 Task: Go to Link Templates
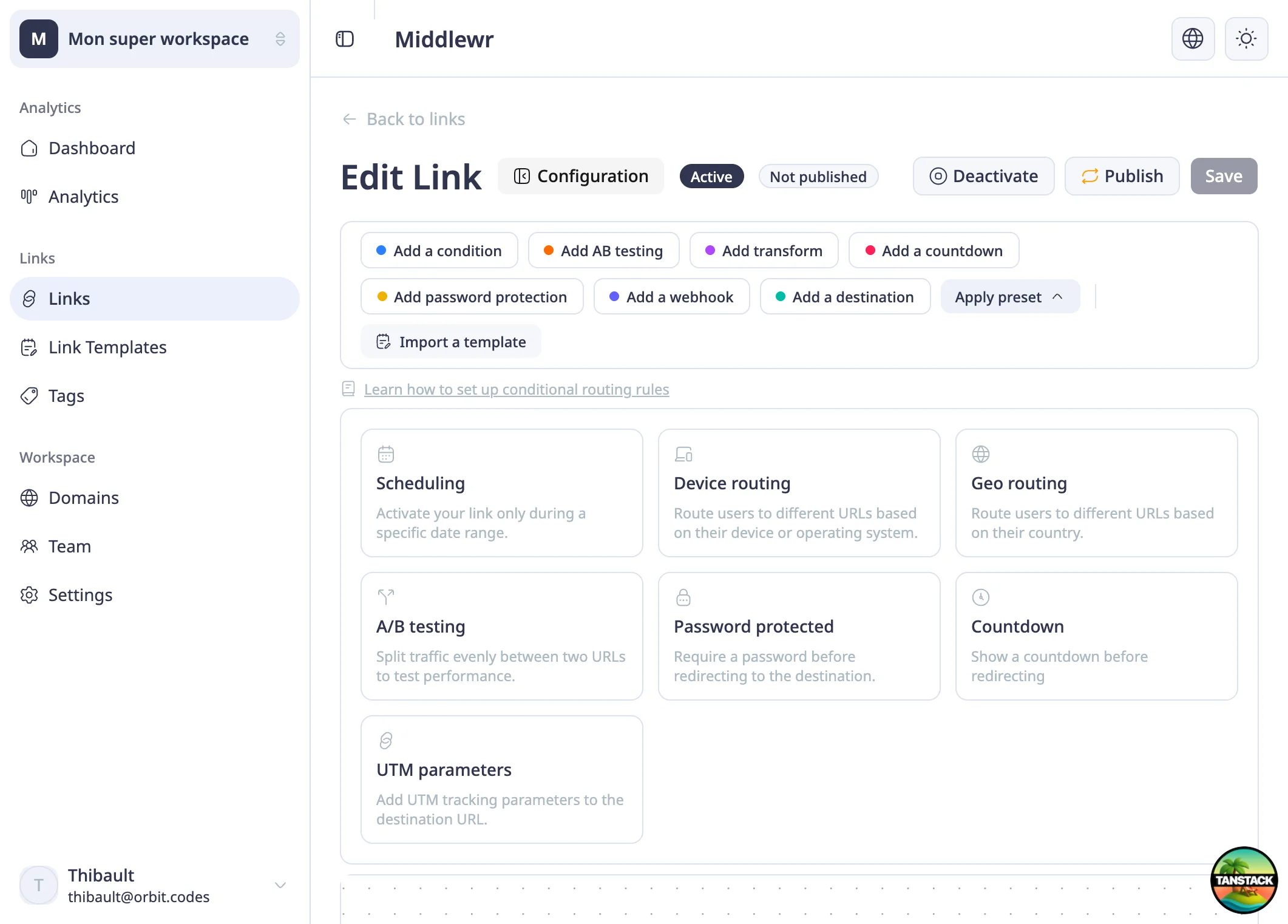point(154,347)
